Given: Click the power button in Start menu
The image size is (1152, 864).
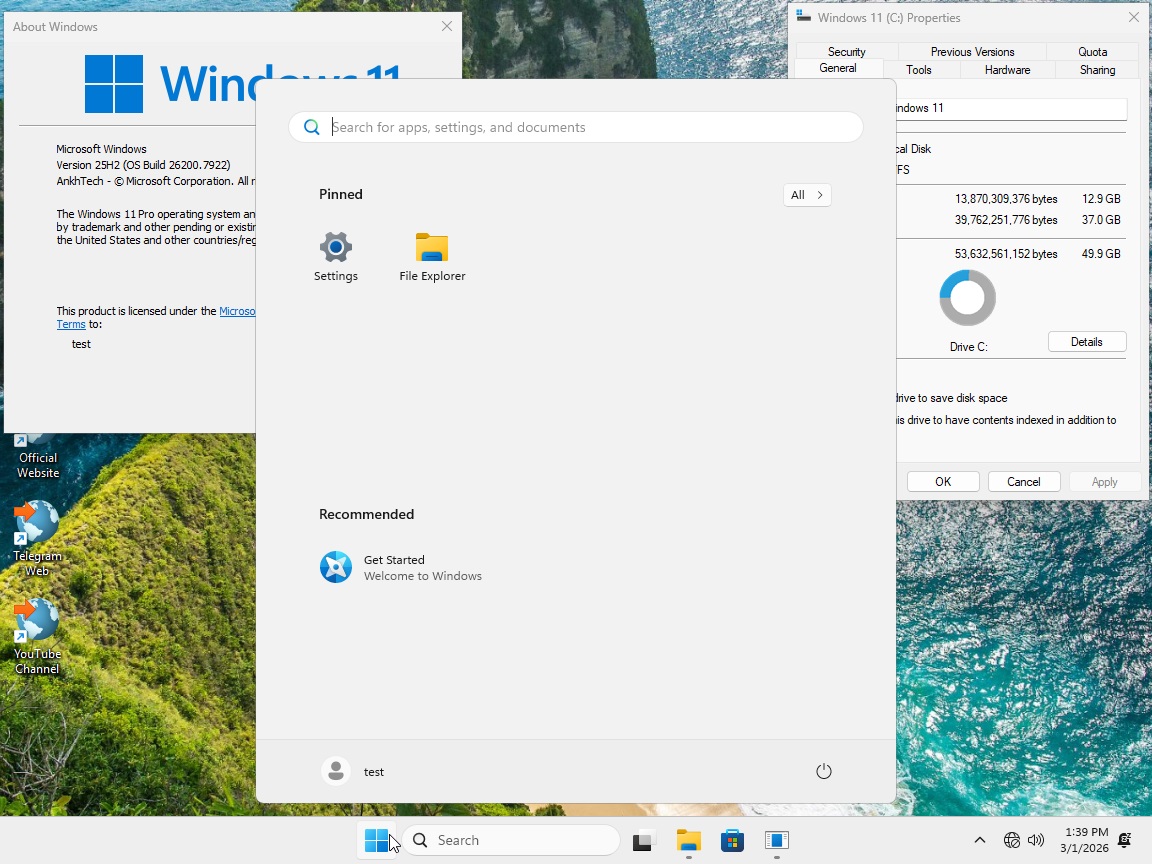Looking at the screenshot, I should 823,771.
